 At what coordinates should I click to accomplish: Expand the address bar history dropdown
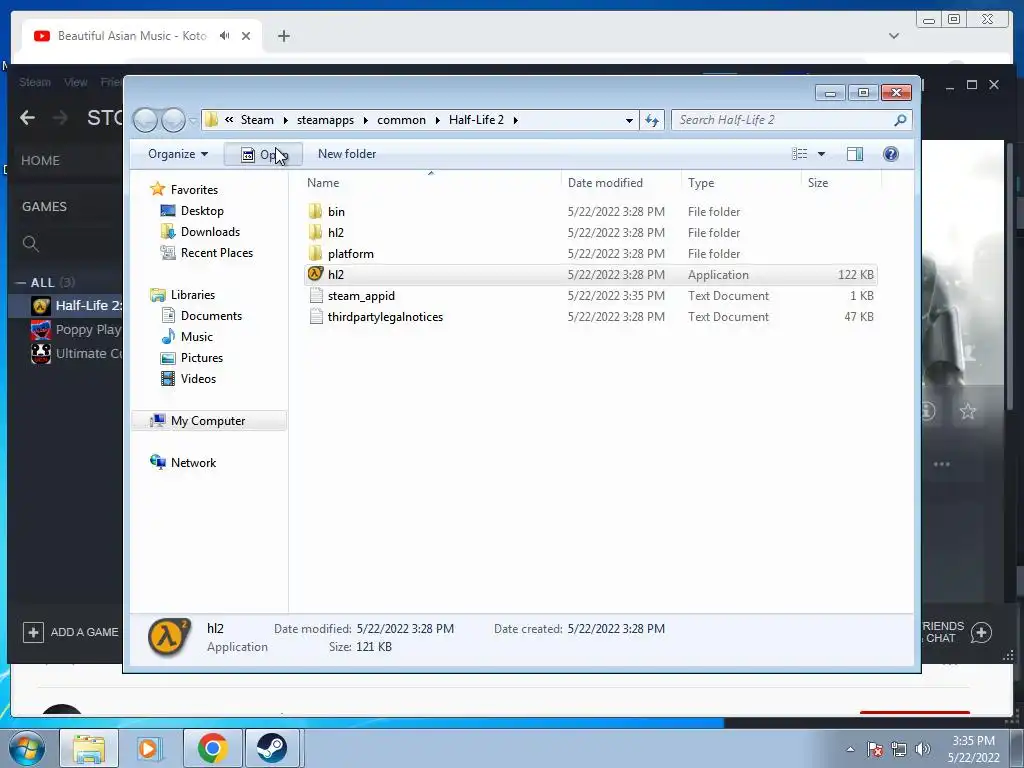[629, 121]
